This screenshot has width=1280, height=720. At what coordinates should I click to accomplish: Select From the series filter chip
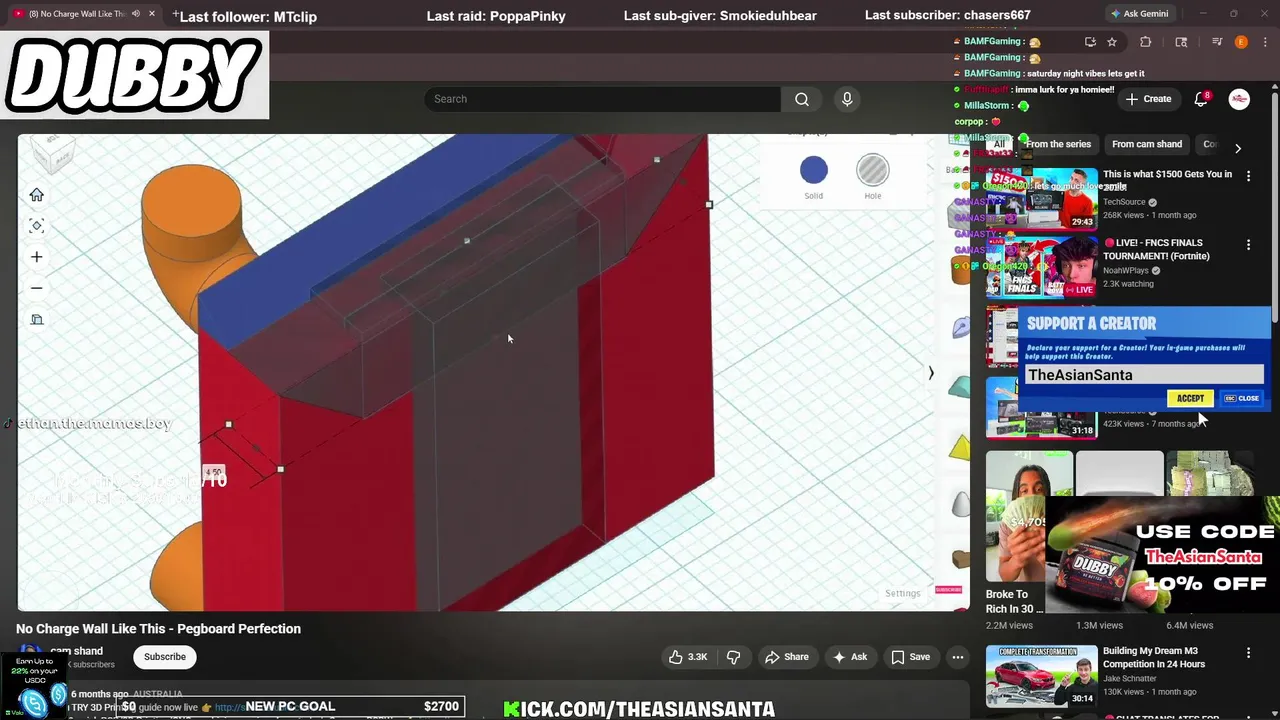[x=1058, y=144]
